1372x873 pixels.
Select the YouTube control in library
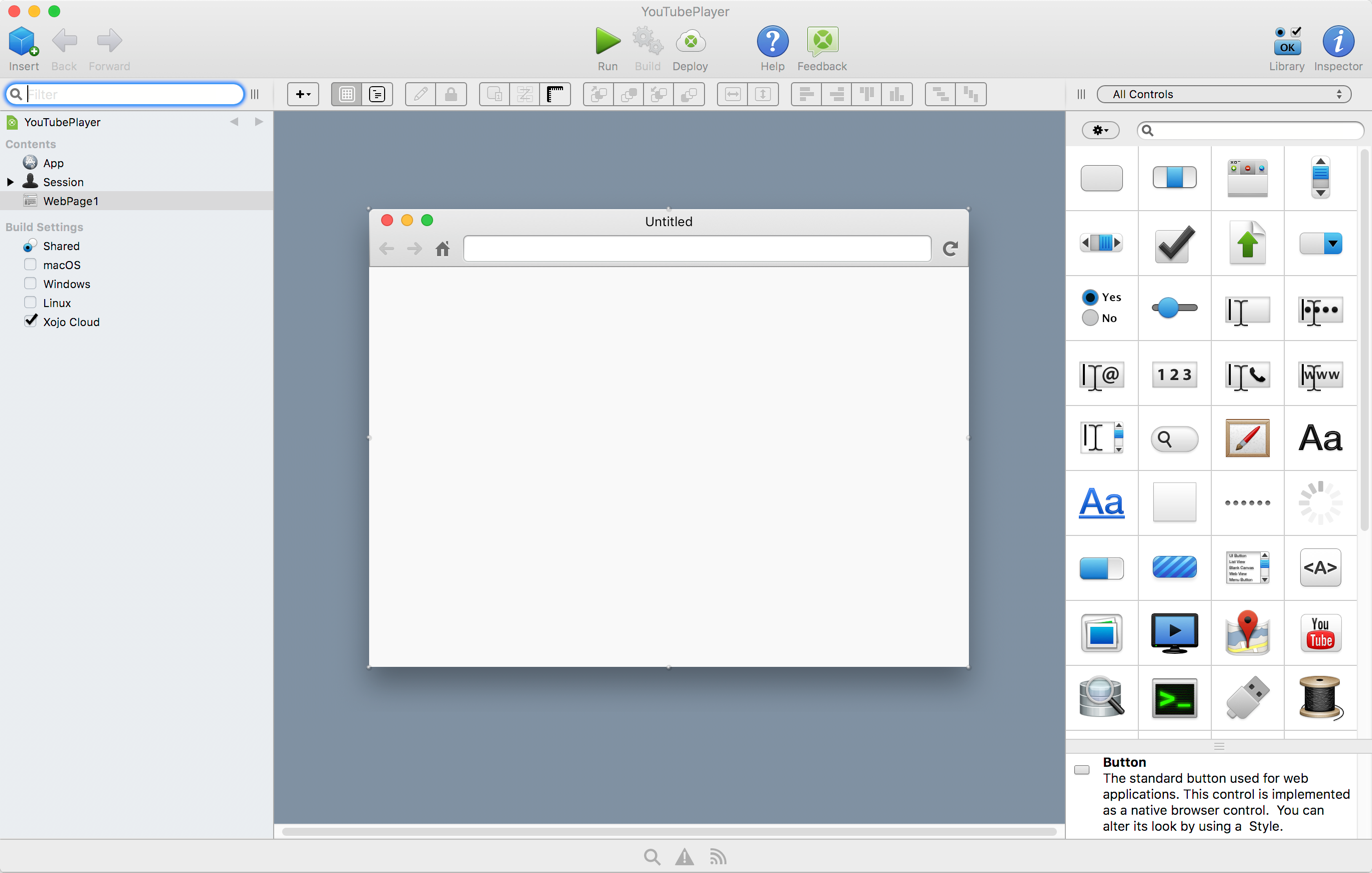click(x=1320, y=633)
